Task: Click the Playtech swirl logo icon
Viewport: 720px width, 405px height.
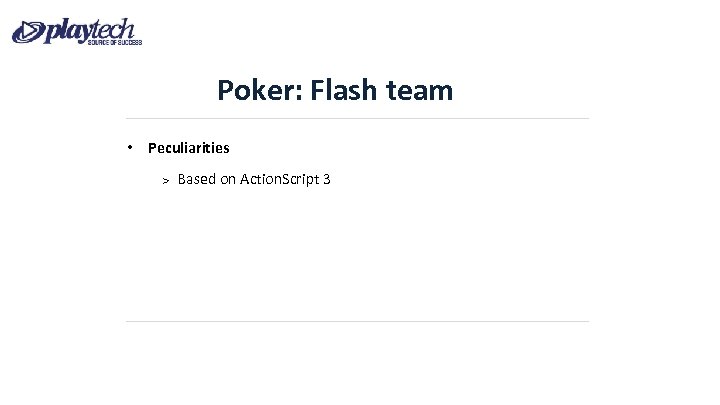Action: point(28,33)
